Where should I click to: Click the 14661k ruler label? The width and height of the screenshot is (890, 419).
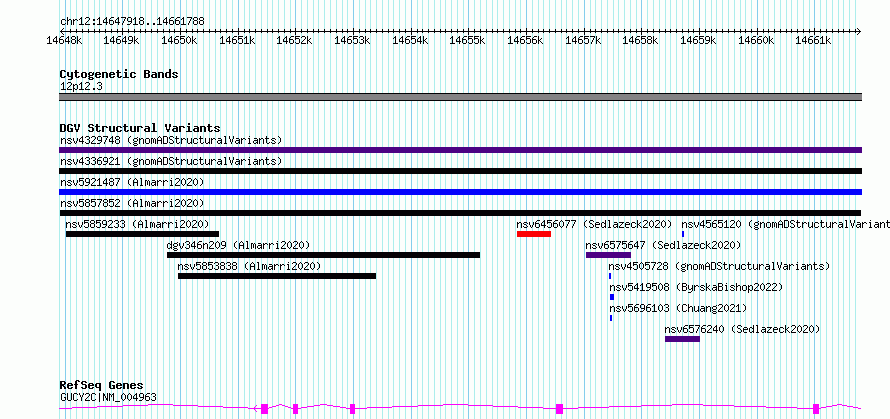coord(814,40)
